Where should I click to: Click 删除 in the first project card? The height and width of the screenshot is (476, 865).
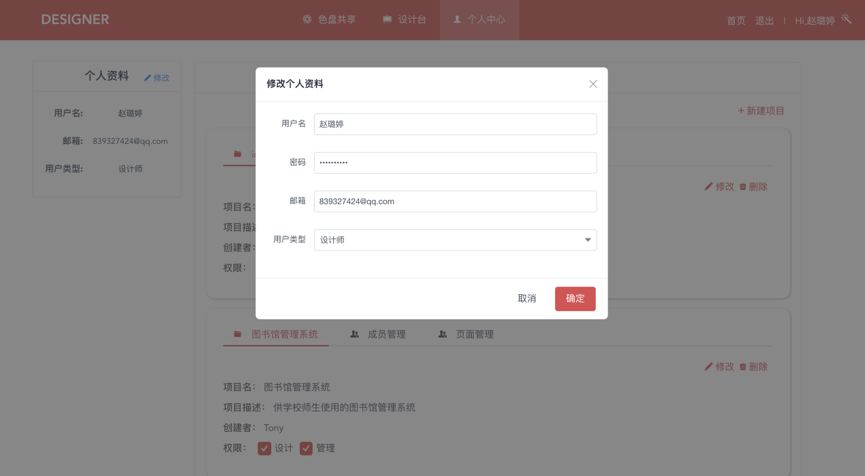coord(754,186)
